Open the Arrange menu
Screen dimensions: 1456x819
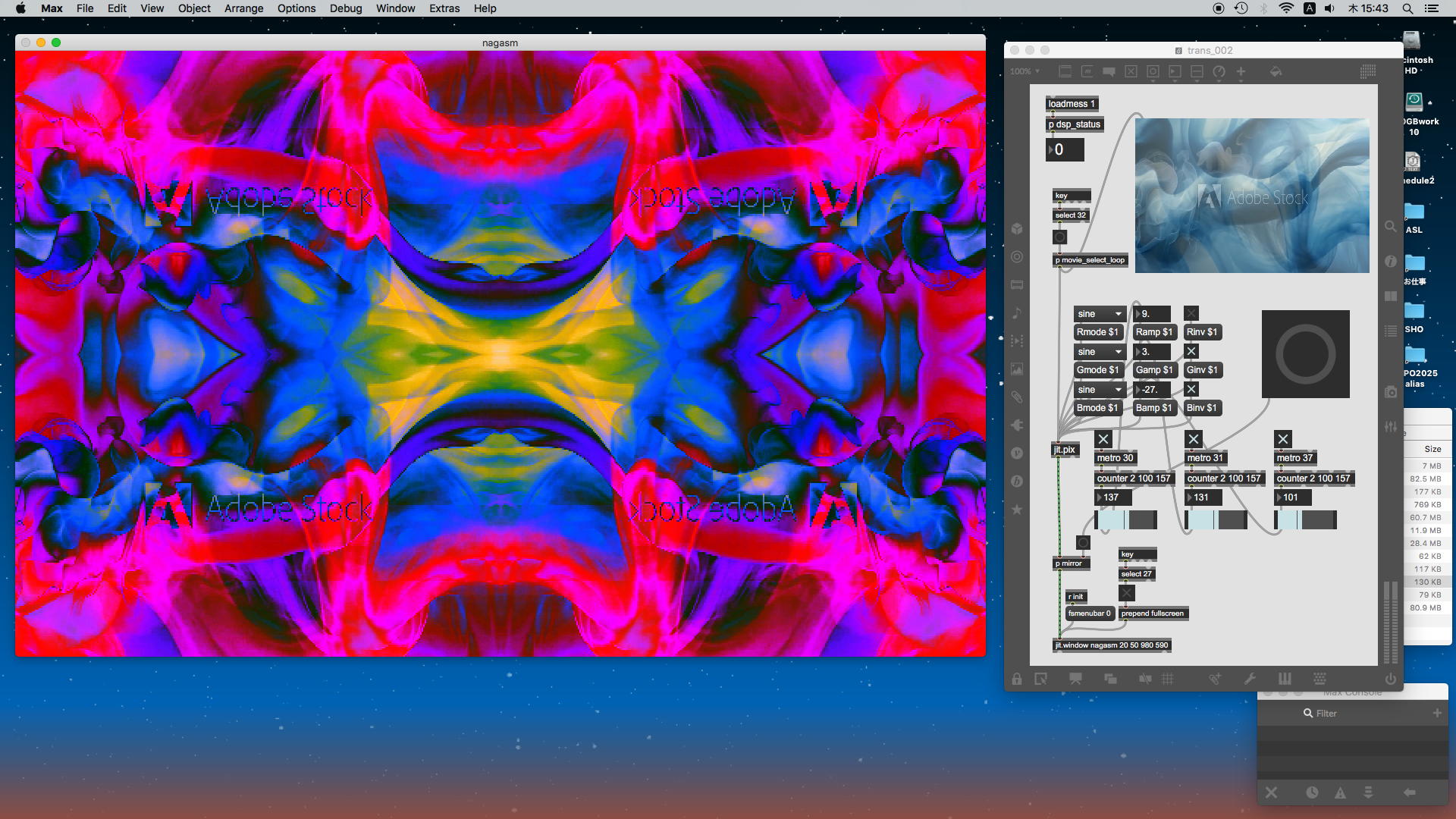point(243,8)
